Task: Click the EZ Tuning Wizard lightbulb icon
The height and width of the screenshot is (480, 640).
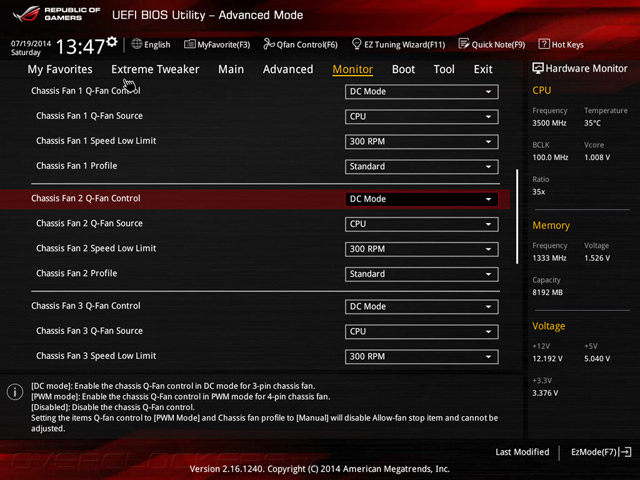Action: tap(356, 44)
